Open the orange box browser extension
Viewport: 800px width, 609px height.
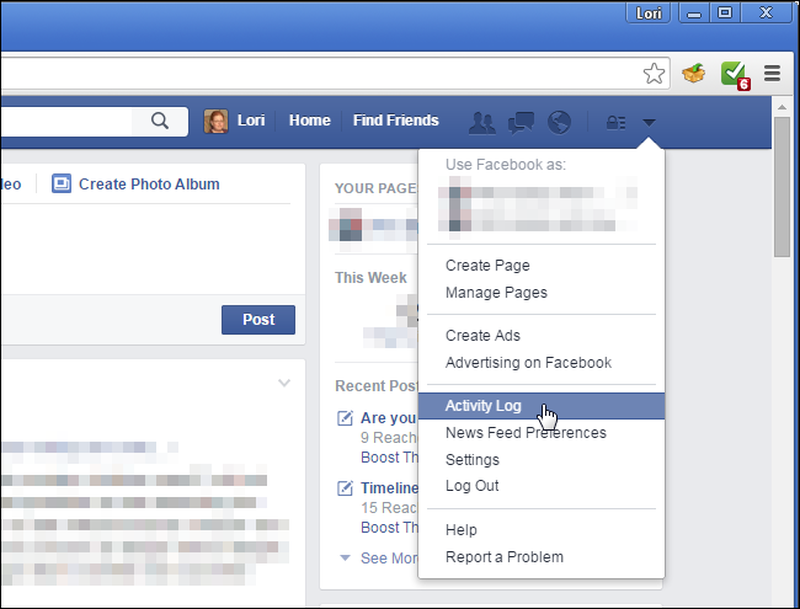point(693,73)
